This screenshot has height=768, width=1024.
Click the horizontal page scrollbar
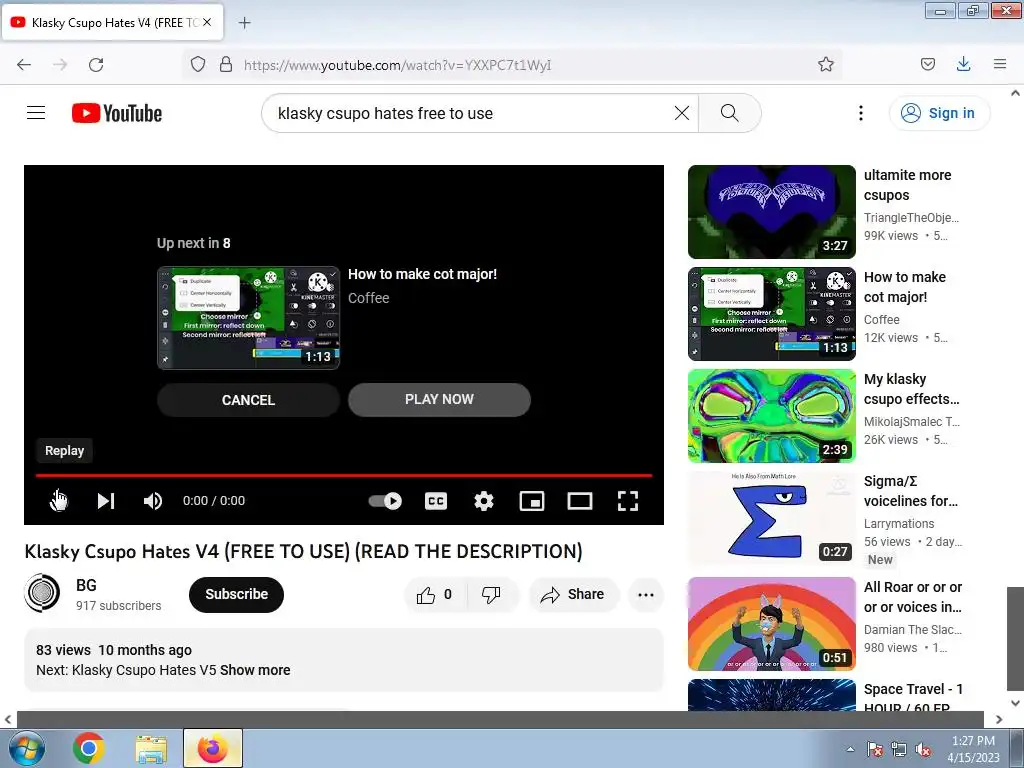click(500, 720)
